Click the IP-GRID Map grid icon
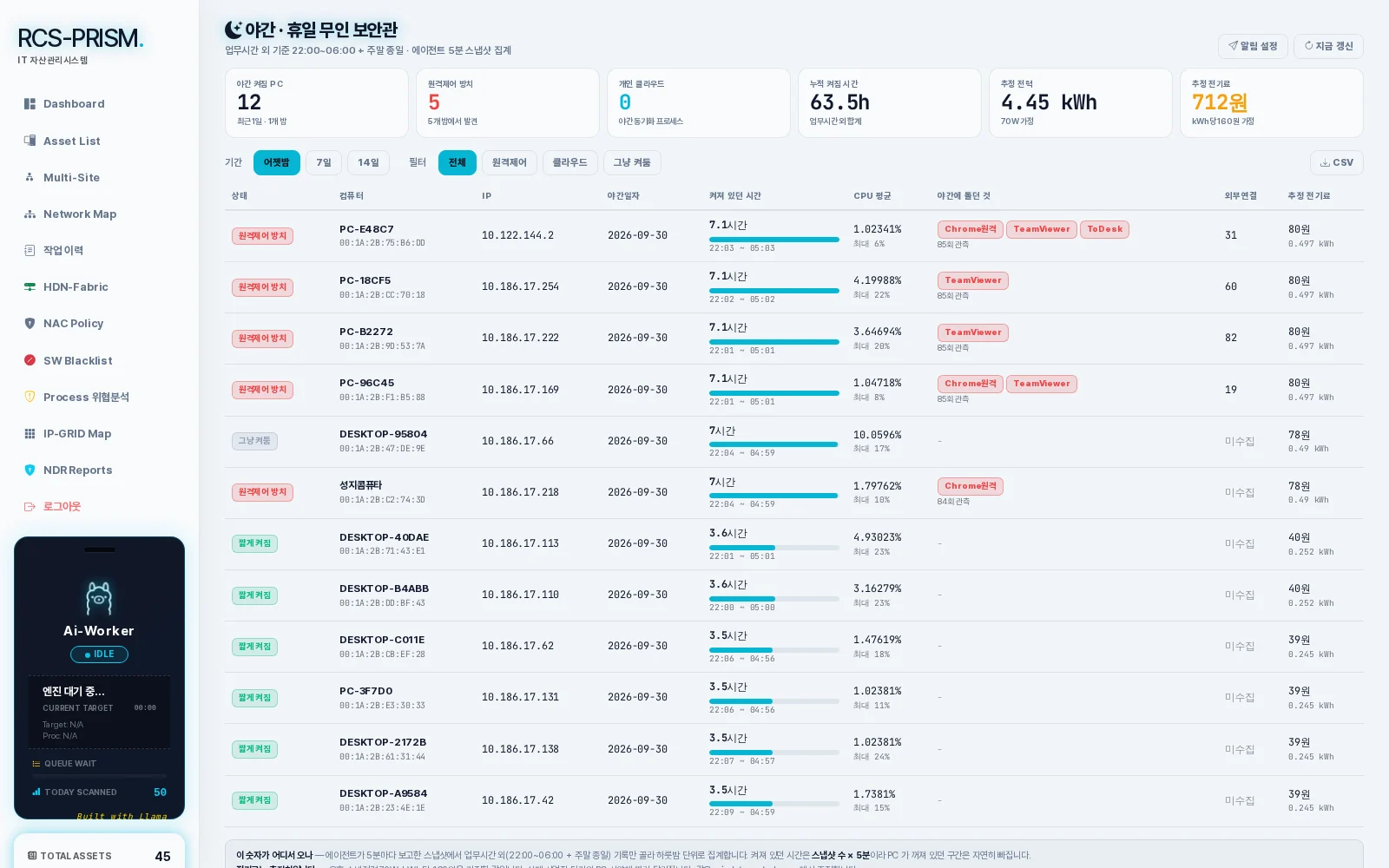 point(30,434)
